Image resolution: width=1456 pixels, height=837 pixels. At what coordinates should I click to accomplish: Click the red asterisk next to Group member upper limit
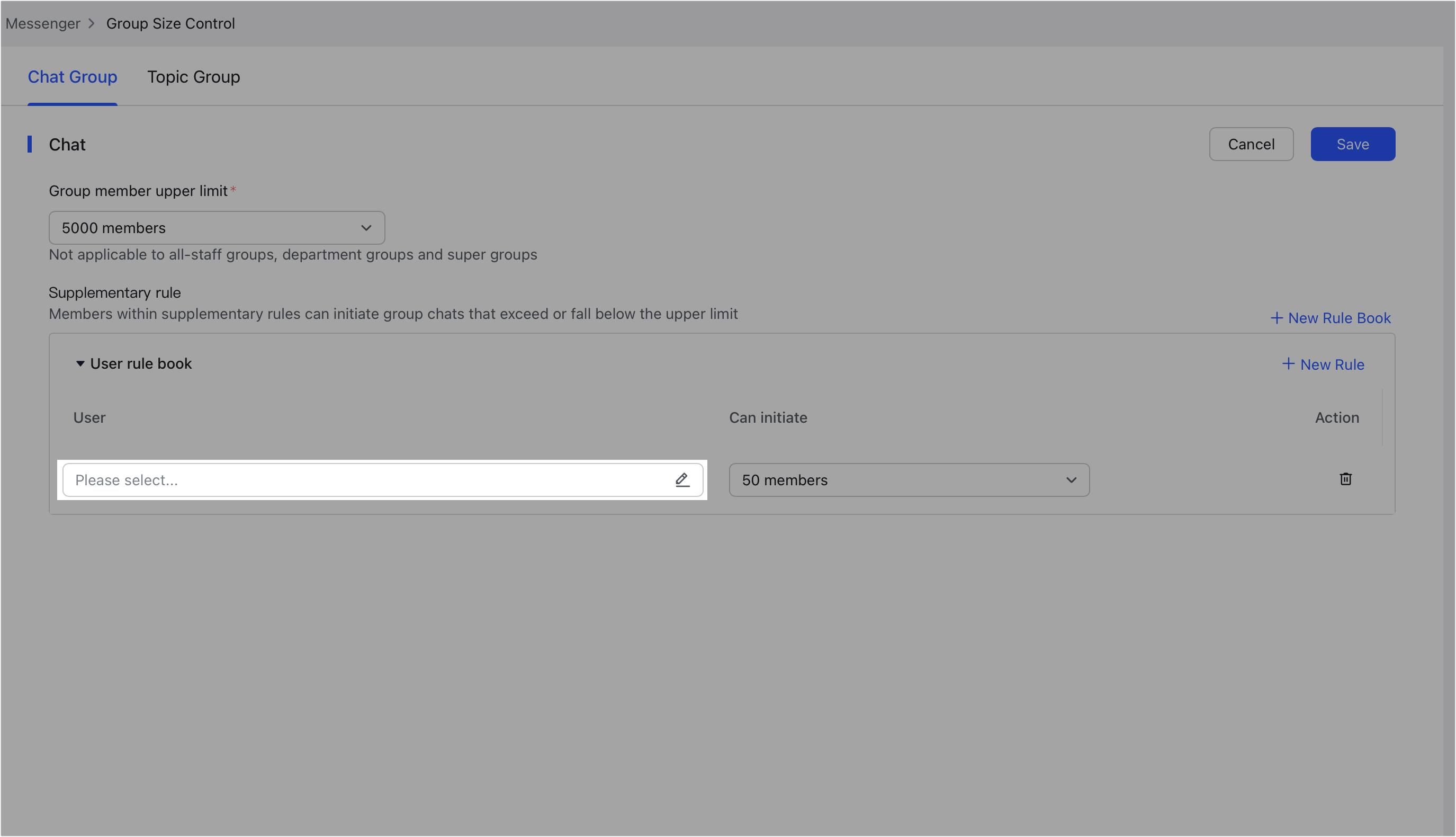coord(233,188)
